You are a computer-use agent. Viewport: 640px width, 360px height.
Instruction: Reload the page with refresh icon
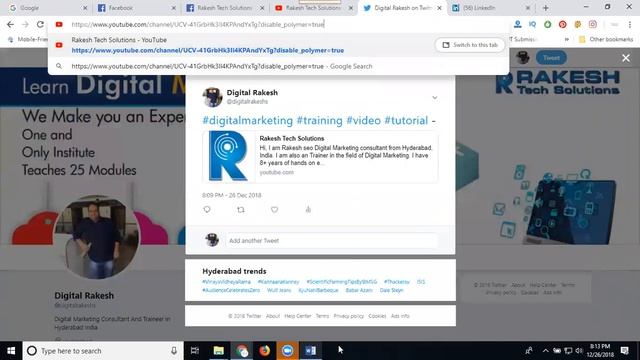pyautogui.click(x=40, y=24)
